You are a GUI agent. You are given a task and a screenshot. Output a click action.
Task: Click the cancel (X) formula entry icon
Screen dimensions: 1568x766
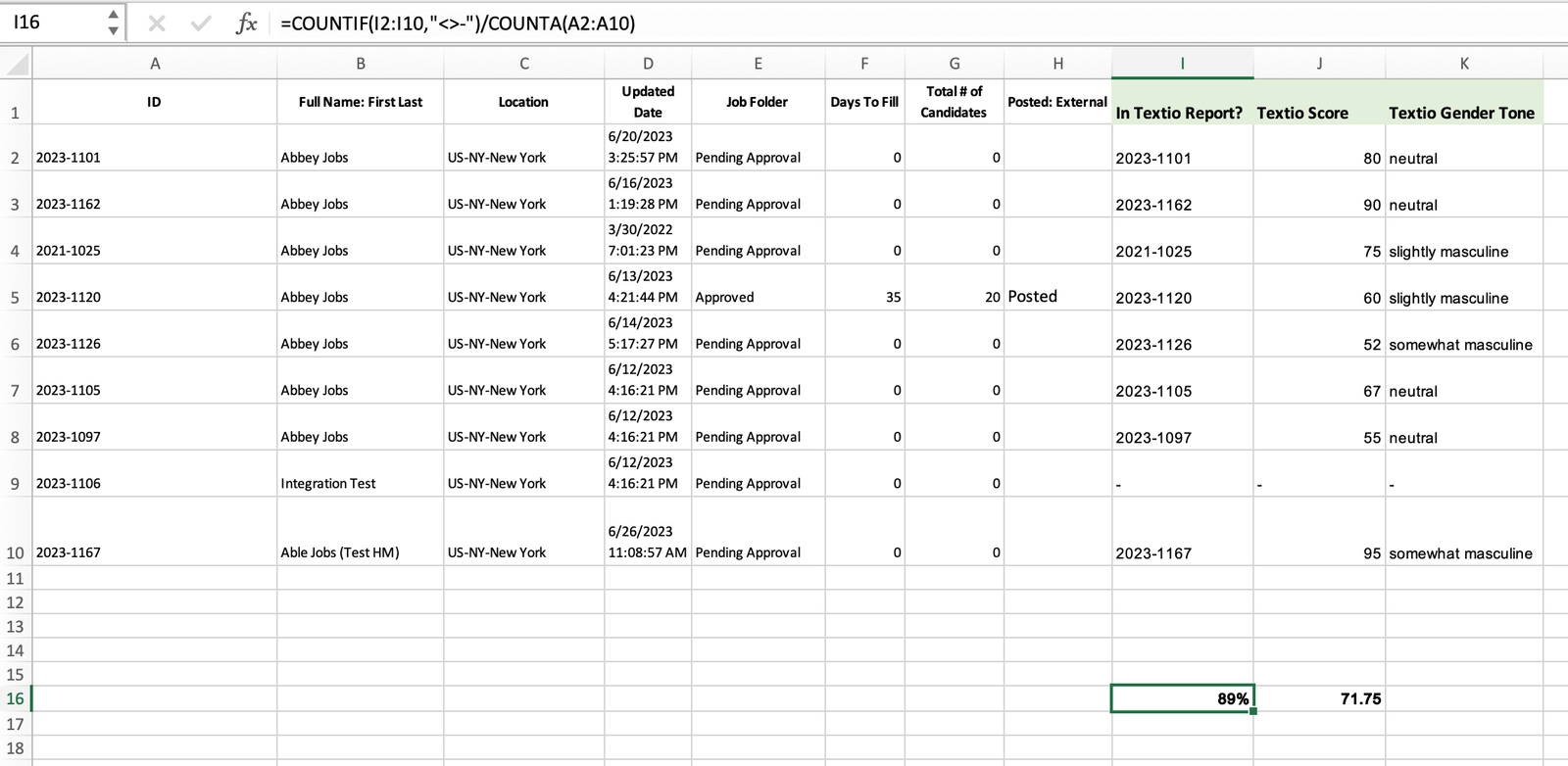(157, 24)
